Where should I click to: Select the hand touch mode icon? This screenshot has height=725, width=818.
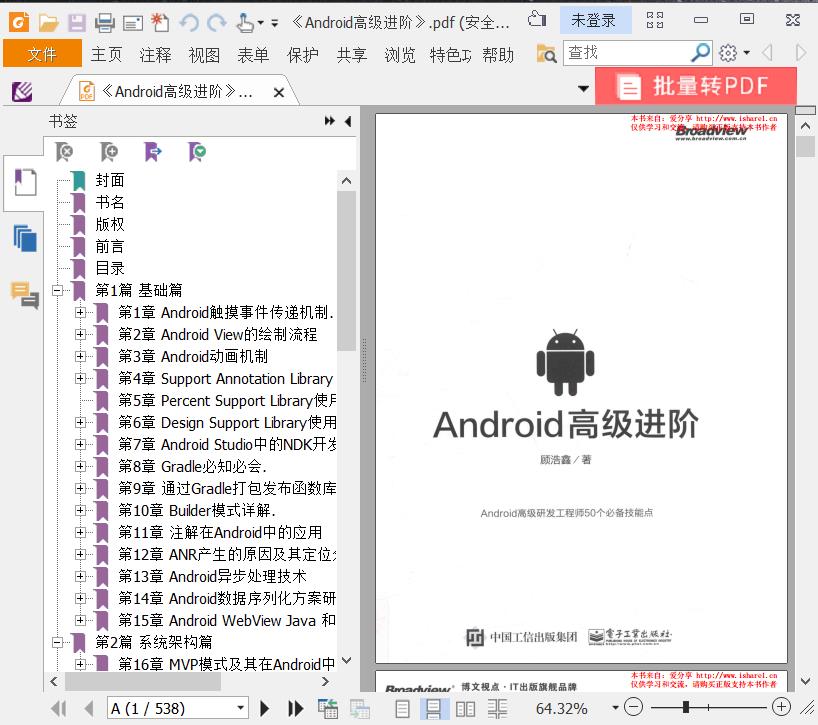coord(245,23)
